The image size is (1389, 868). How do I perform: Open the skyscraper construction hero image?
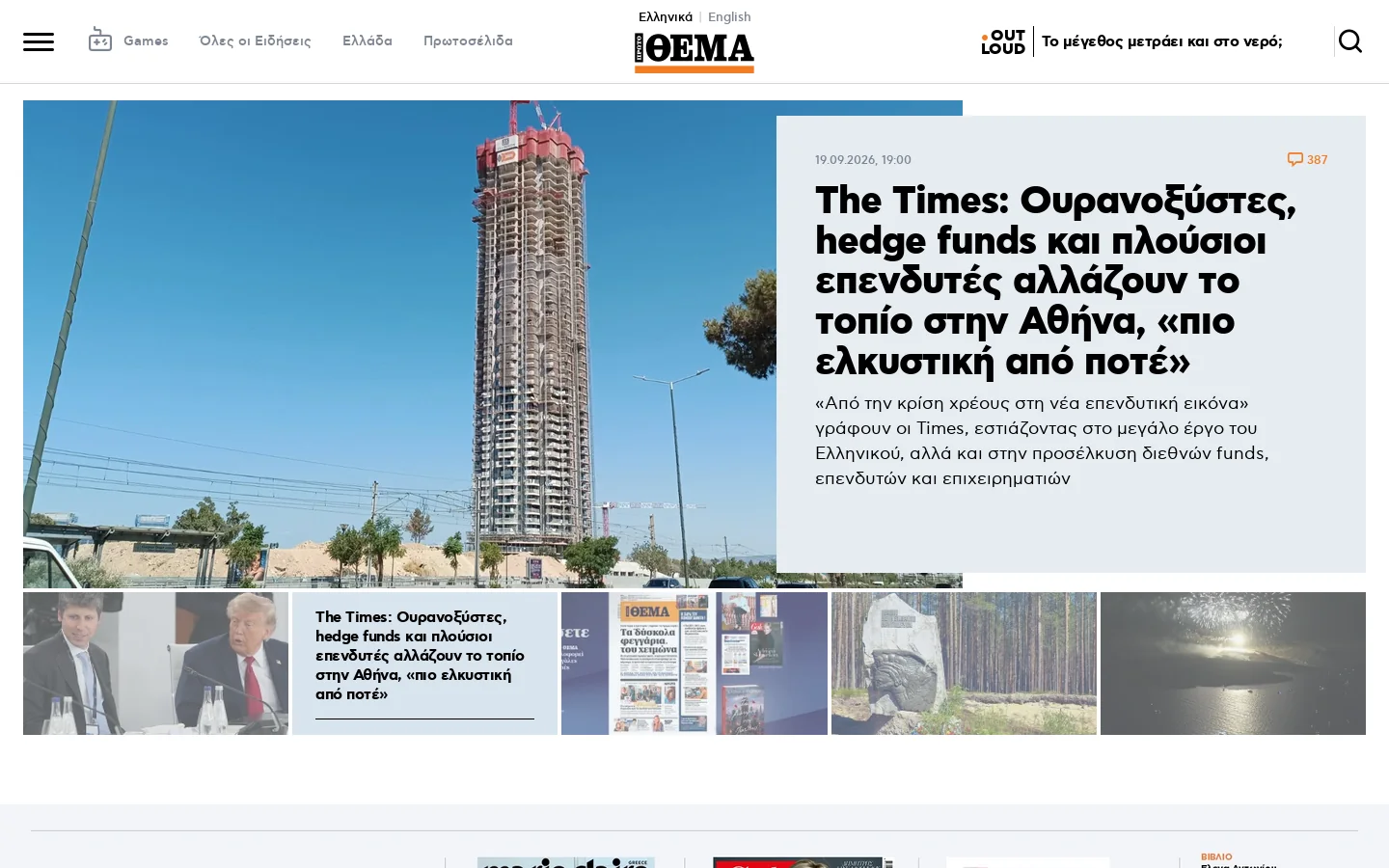[x=399, y=344]
